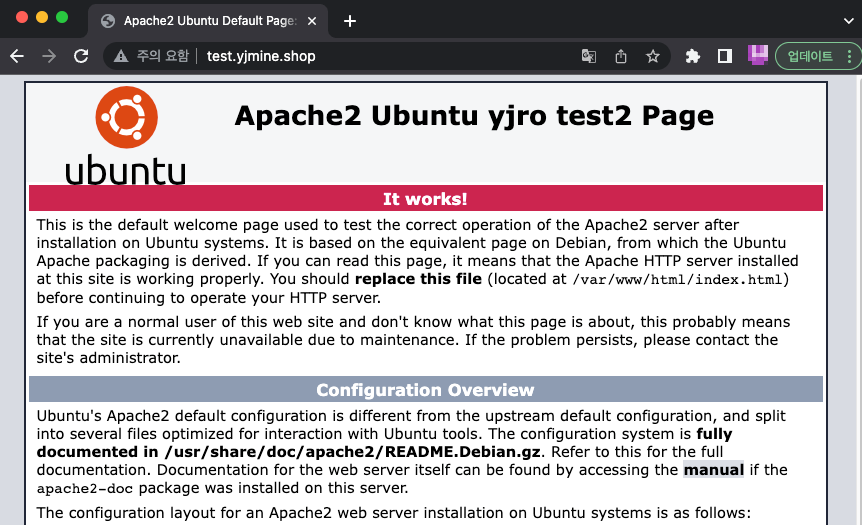Open the three-dot Chrome menu

pyautogui.click(x=849, y=56)
